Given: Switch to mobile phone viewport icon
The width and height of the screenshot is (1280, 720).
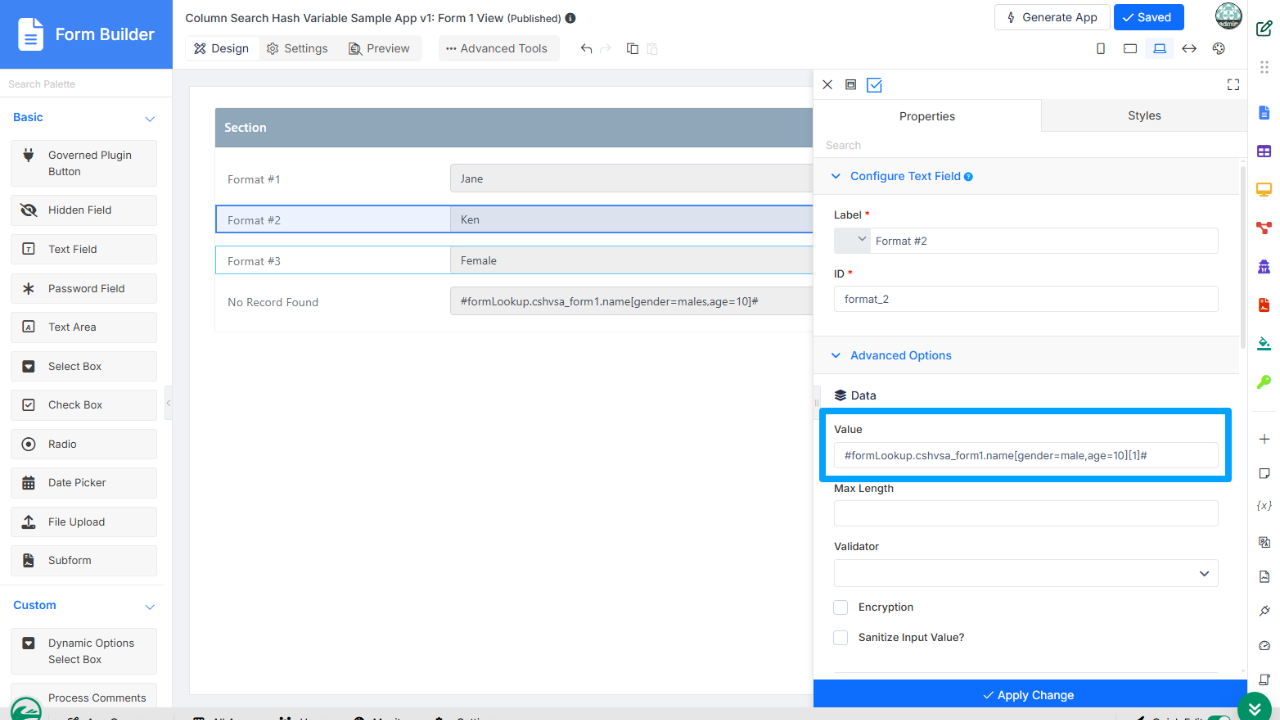Looking at the screenshot, I should coord(1101,48).
